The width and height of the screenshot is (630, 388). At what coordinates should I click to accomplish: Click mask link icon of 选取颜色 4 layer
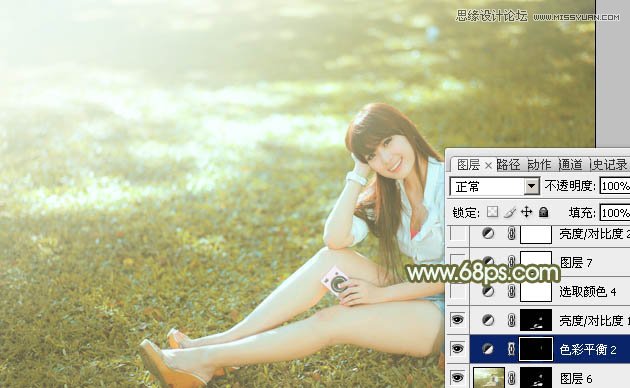click(511, 291)
